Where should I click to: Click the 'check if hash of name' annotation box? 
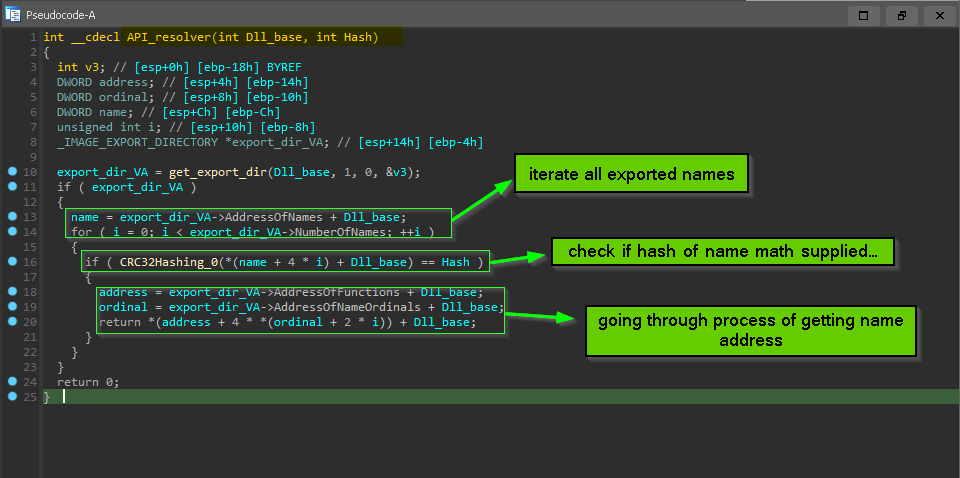[722, 252]
